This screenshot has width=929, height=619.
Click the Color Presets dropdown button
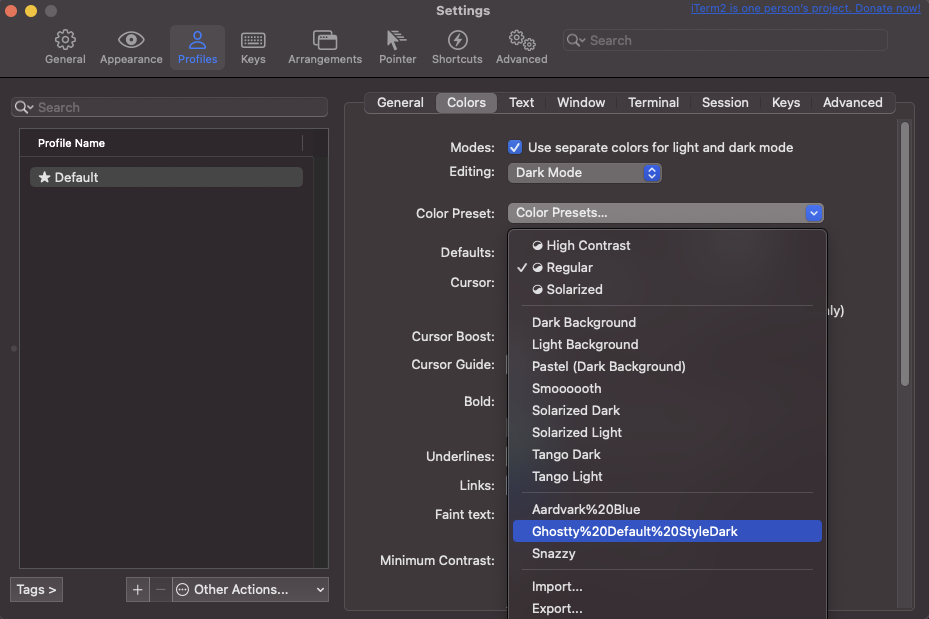pyautogui.click(x=665, y=213)
